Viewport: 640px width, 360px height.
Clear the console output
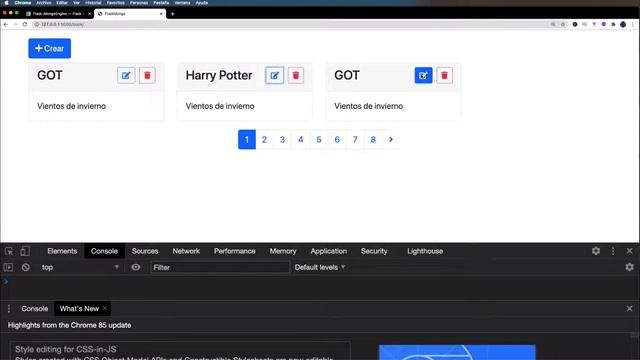(26, 267)
